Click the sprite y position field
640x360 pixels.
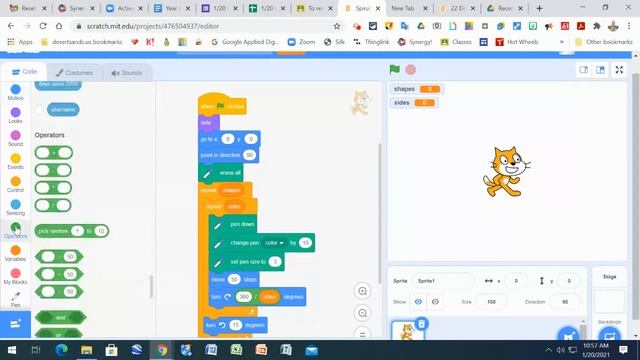click(x=569, y=281)
